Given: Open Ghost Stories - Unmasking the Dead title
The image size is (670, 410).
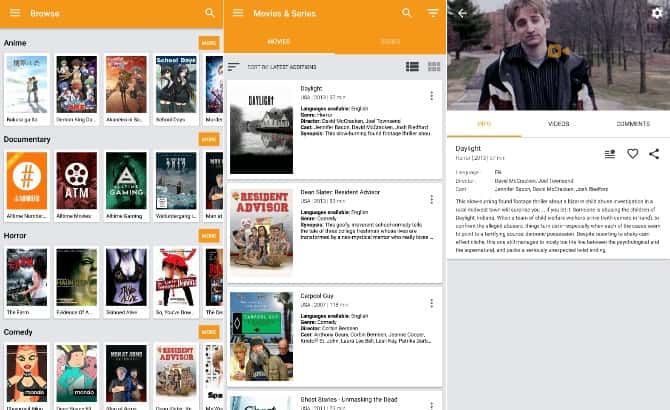Looking at the screenshot, I should pos(349,400).
